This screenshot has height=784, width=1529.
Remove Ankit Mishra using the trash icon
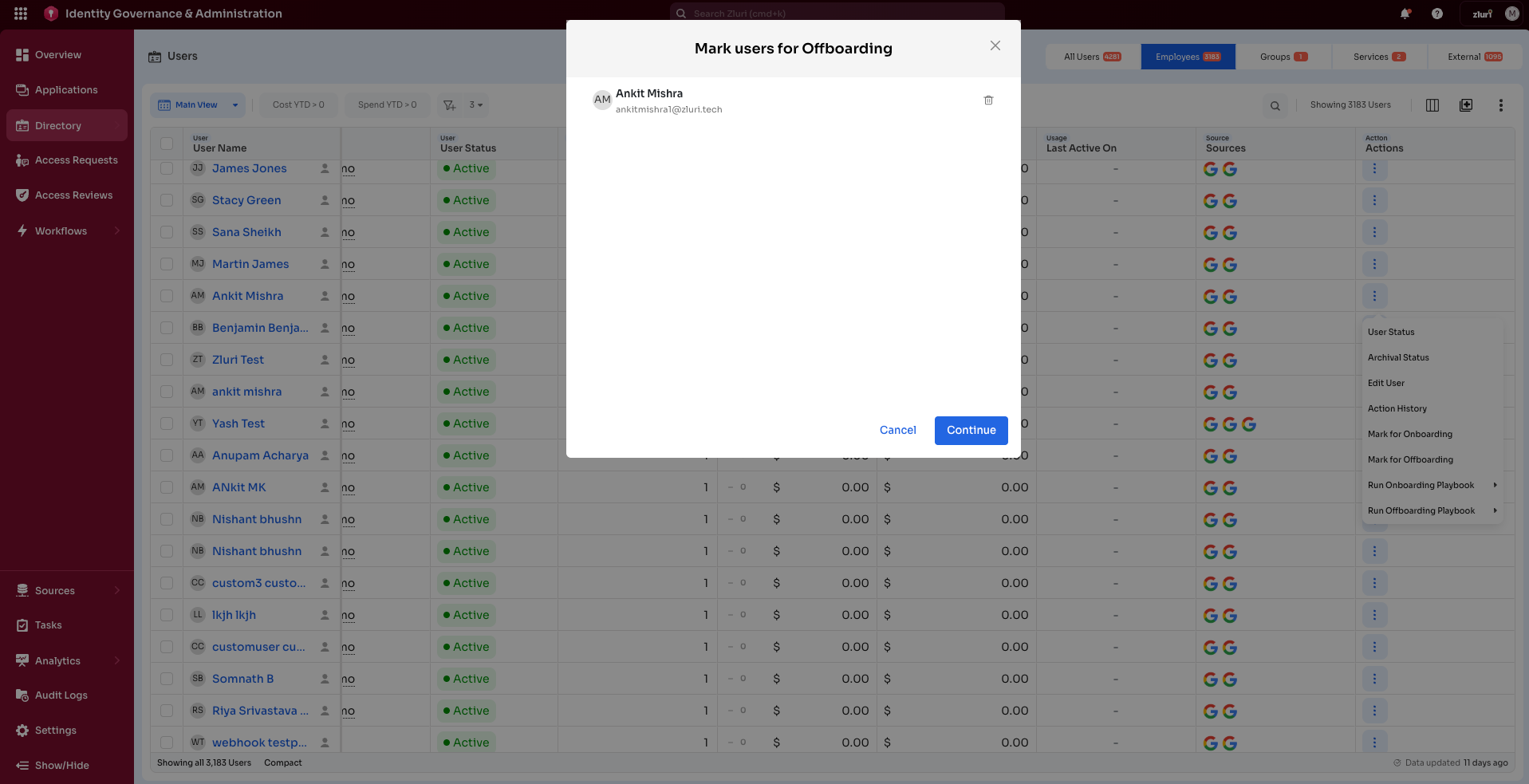point(988,100)
